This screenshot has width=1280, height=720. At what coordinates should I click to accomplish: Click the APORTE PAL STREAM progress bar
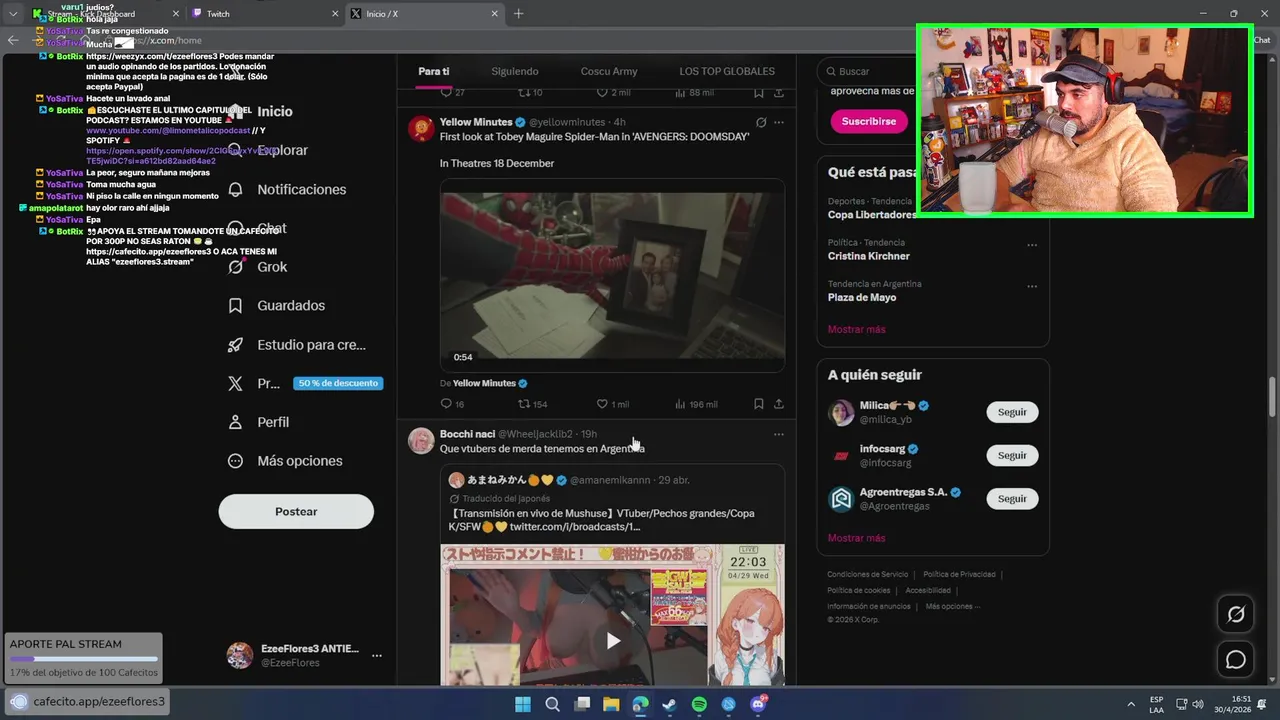83,659
